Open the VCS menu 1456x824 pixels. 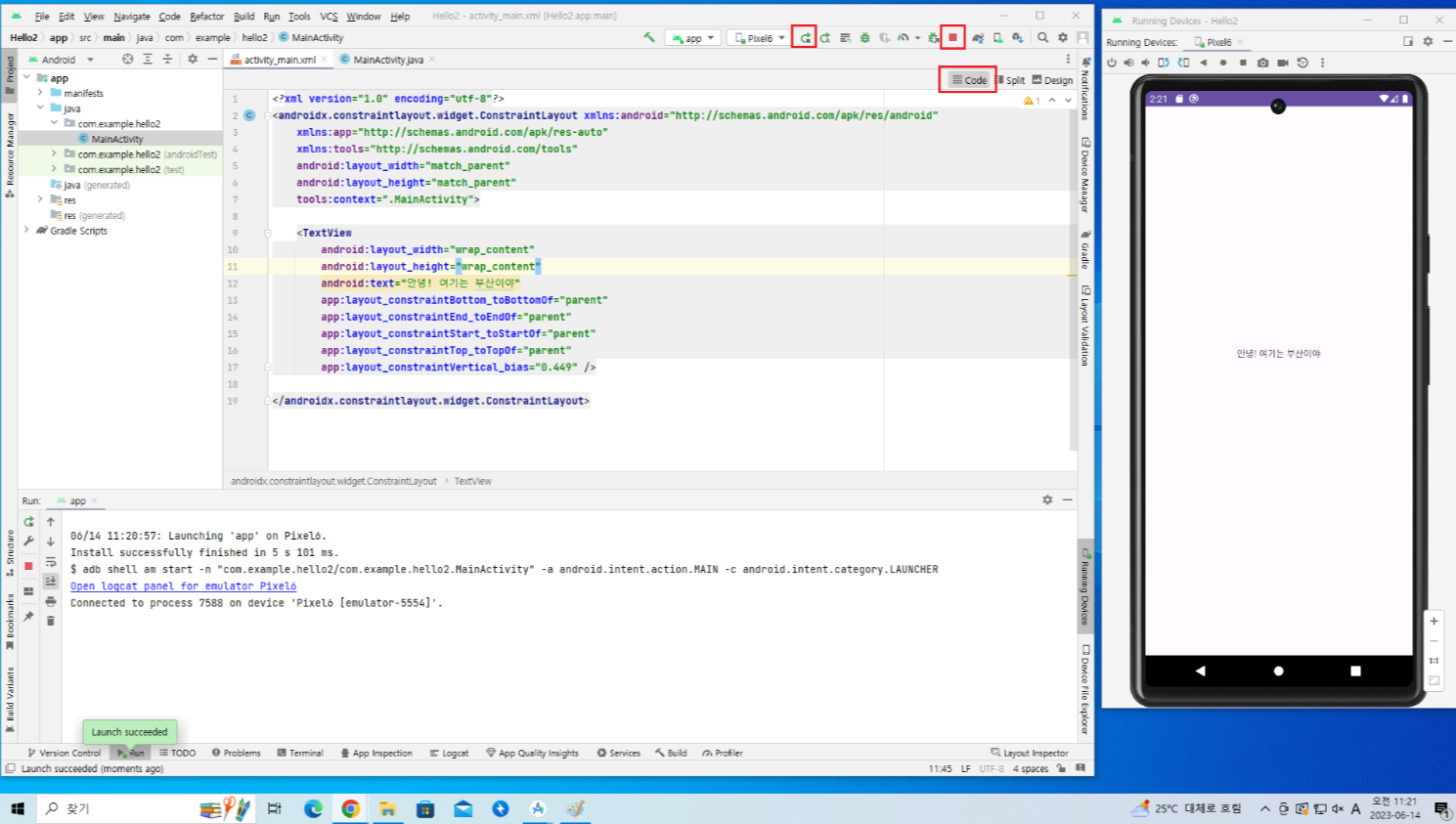pyautogui.click(x=329, y=16)
